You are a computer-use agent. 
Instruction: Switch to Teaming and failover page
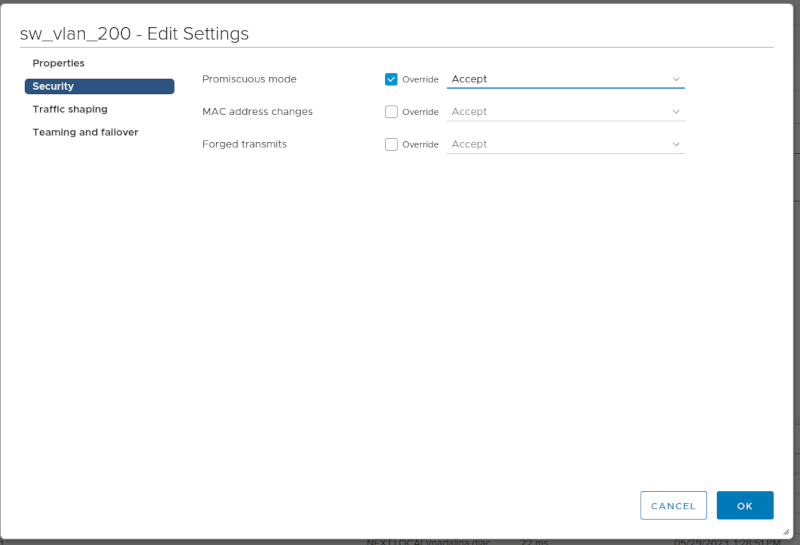click(85, 132)
